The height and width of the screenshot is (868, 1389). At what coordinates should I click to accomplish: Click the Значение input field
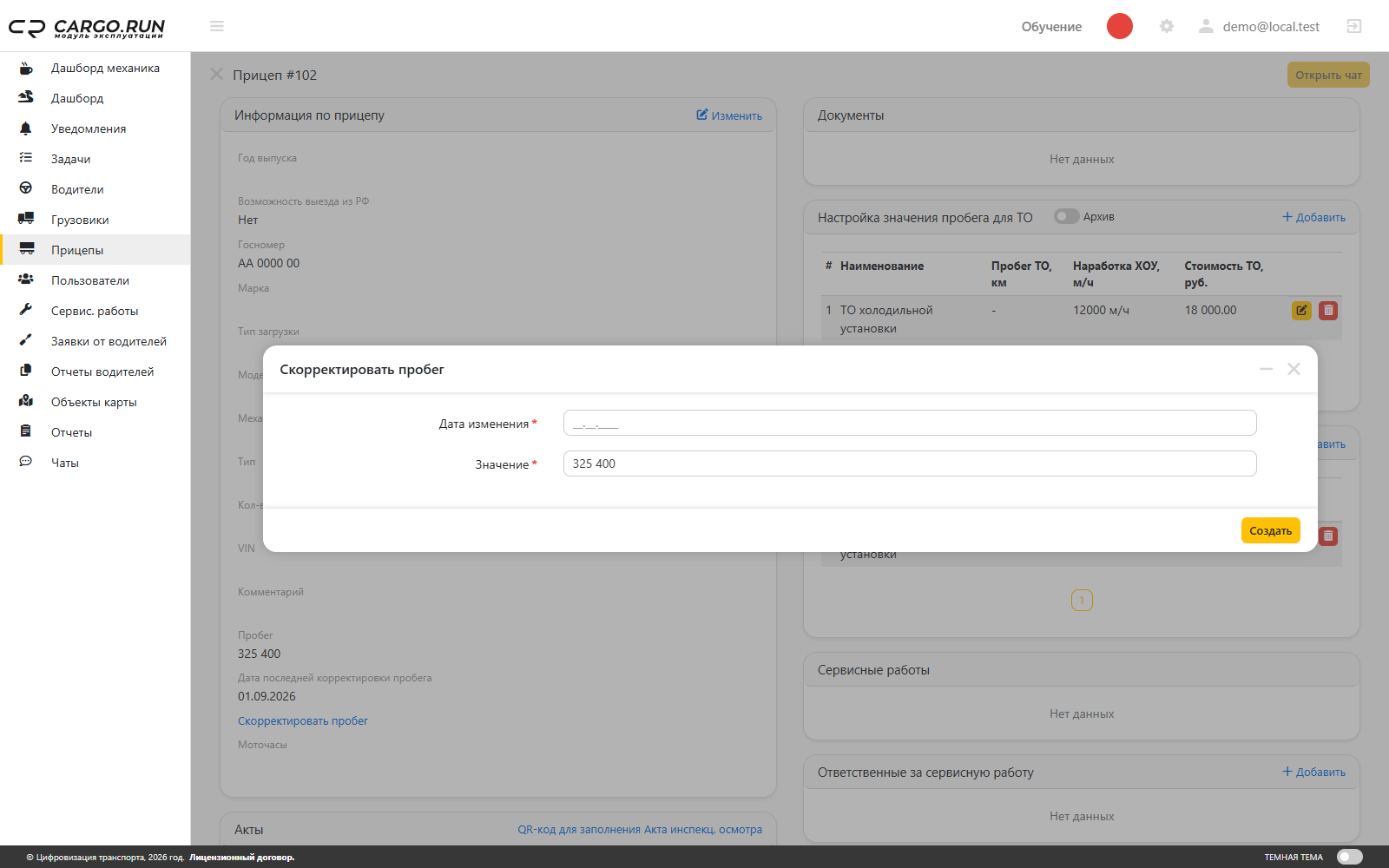pos(910,464)
